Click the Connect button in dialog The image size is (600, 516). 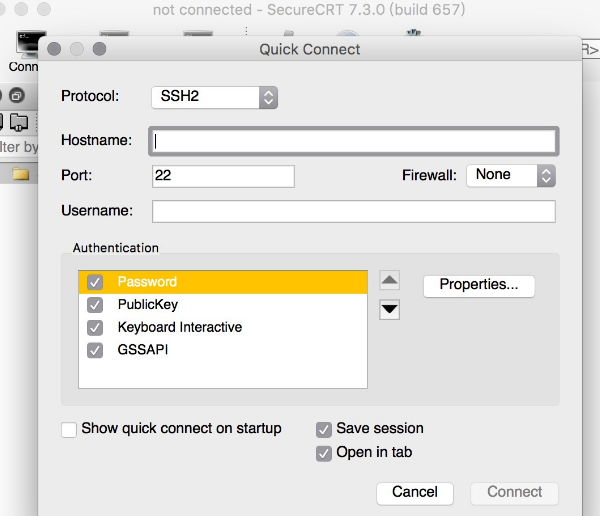[514, 492]
